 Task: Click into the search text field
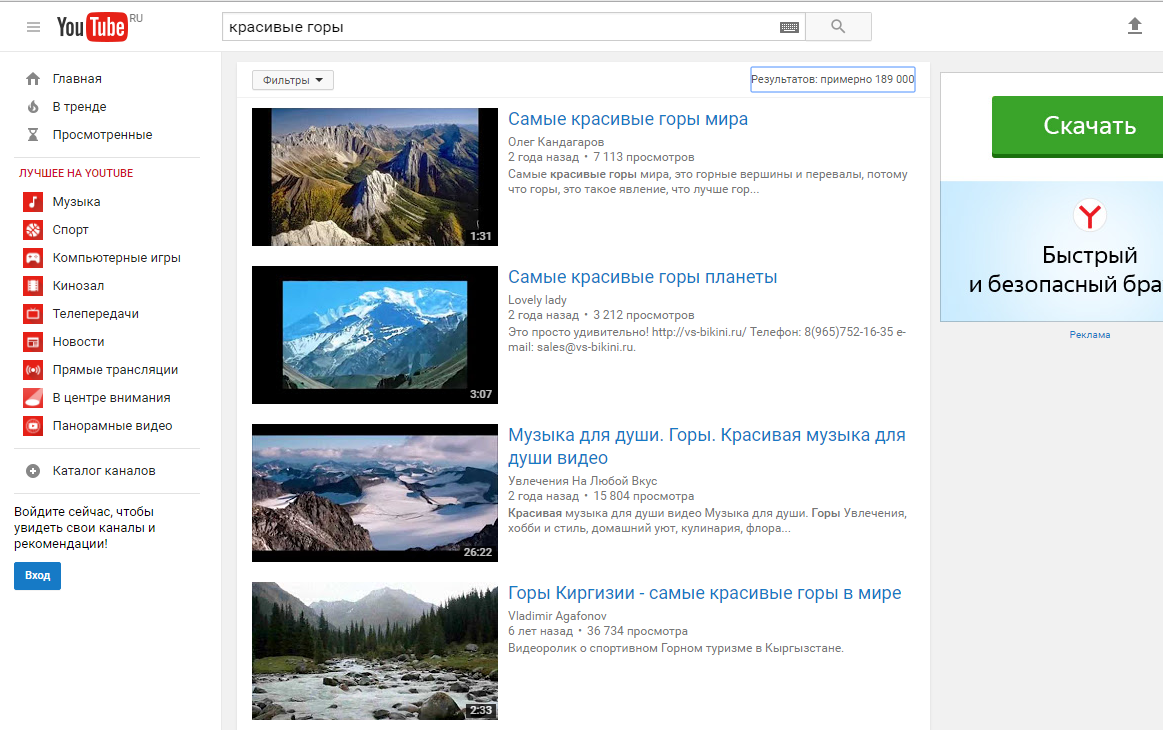500,27
